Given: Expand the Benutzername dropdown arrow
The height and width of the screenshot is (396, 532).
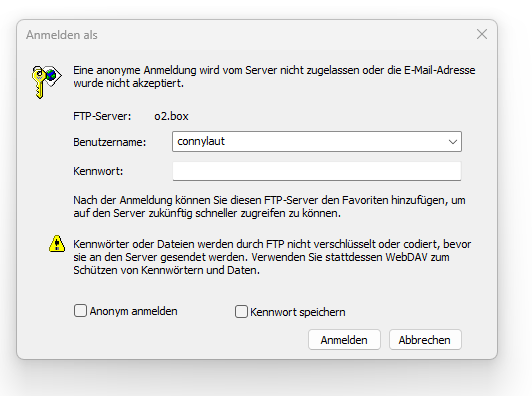Looking at the screenshot, I should pos(453,142).
